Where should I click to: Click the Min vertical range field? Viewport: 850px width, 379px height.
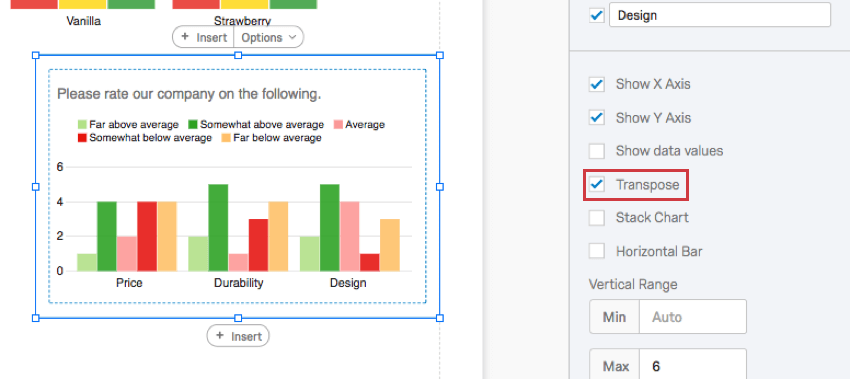point(692,317)
